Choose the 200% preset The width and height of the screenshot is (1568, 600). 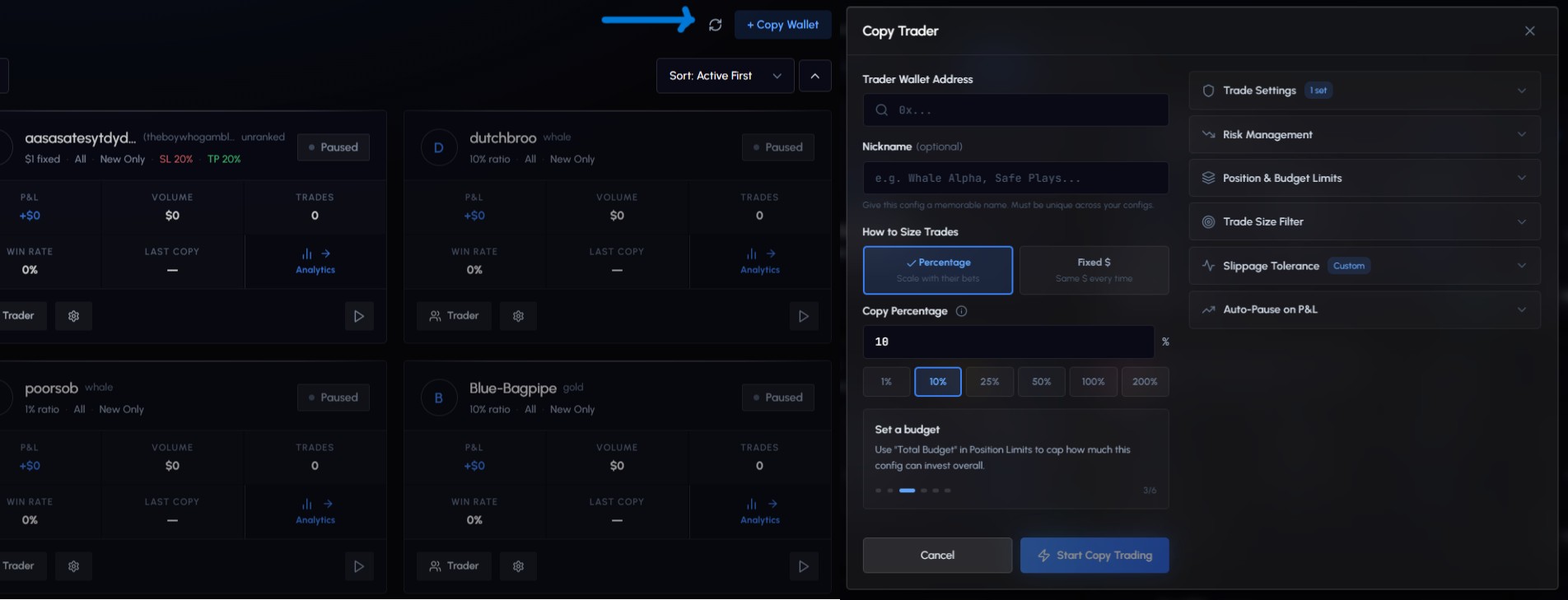tap(1145, 382)
